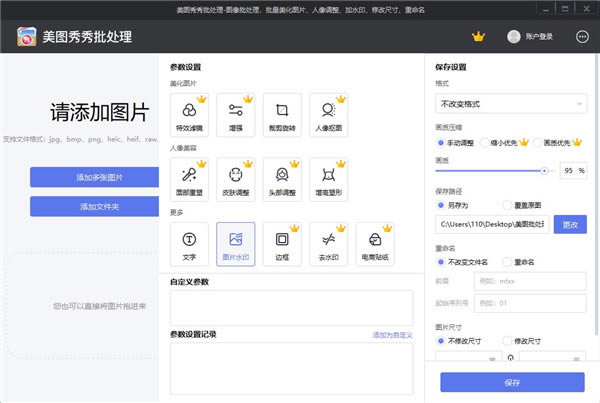The width and height of the screenshot is (600, 403).
Task: Select 重命名 rename option
Action: click(x=519, y=262)
